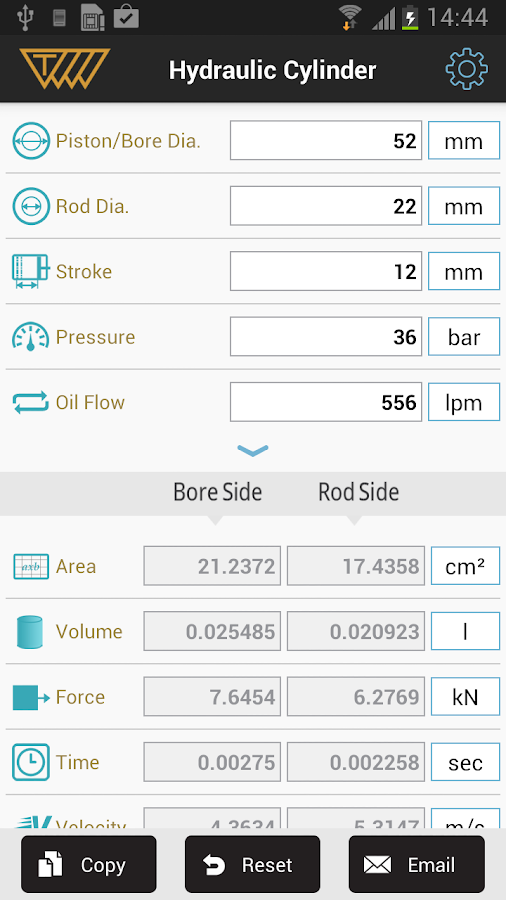Tap the Piston/Bore diameter circle icon
This screenshot has width=506, height=900.
[31, 141]
